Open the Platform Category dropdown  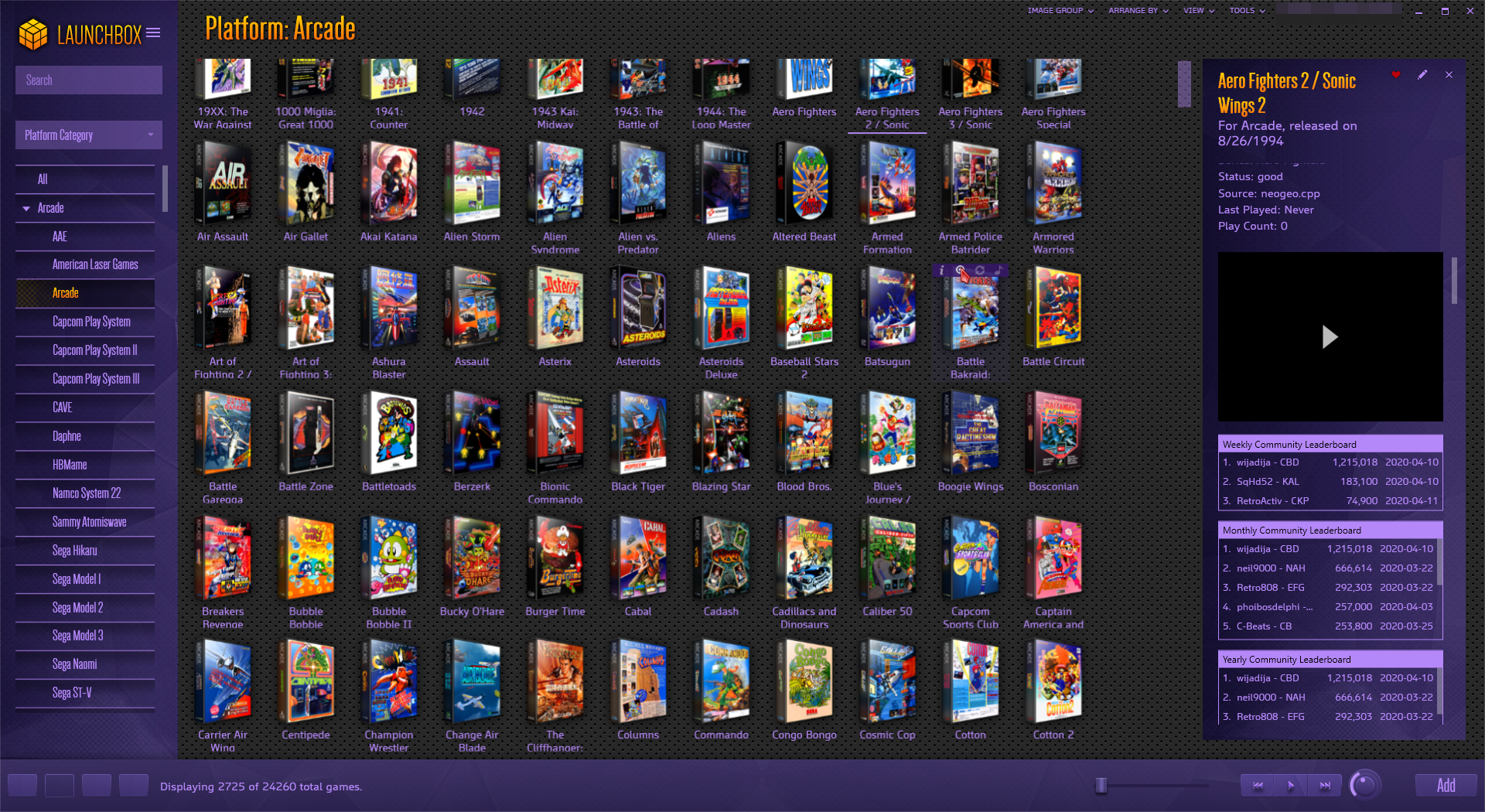(x=89, y=135)
